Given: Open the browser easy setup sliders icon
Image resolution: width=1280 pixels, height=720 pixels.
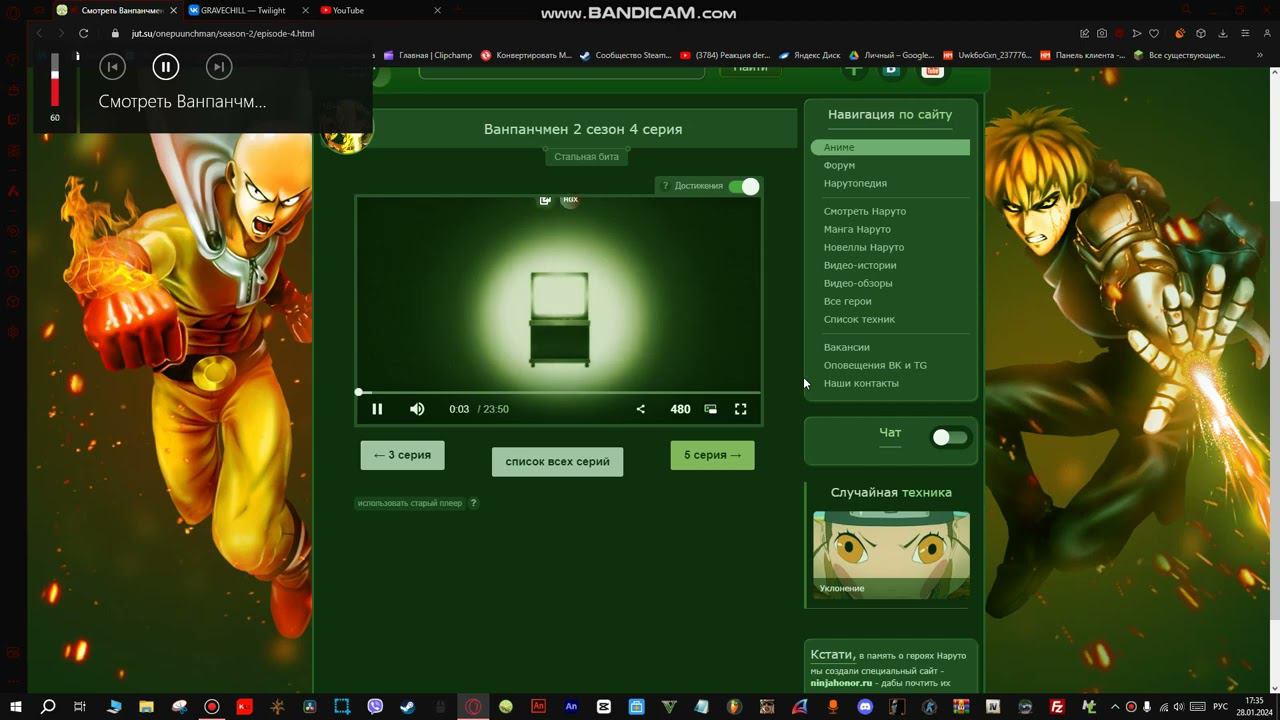Looking at the screenshot, I should pos(1245,33).
